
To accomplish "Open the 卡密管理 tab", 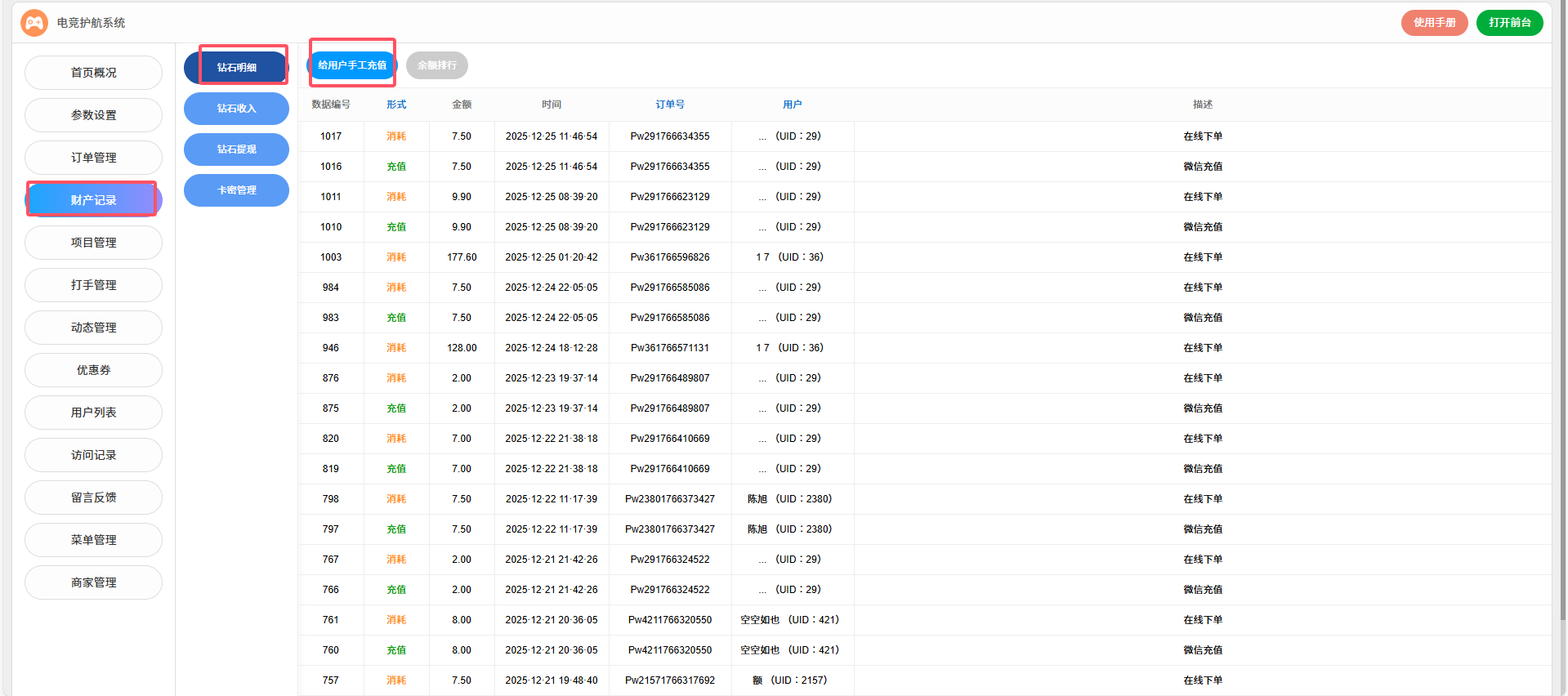I will point(236,190).
